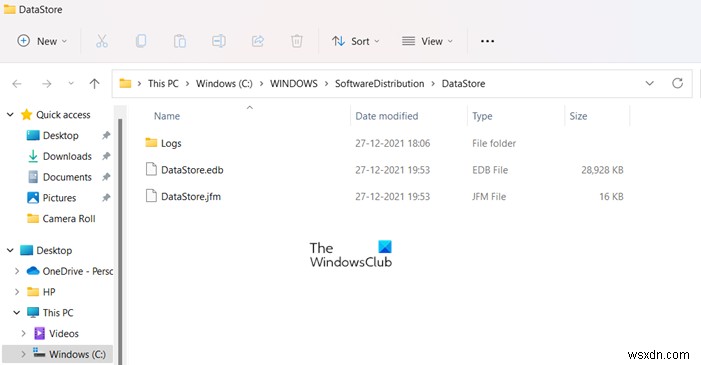The width and height of the screenshot is (701, 365).
Task: Click the Cut scissors icon
Action: (102, 41)
